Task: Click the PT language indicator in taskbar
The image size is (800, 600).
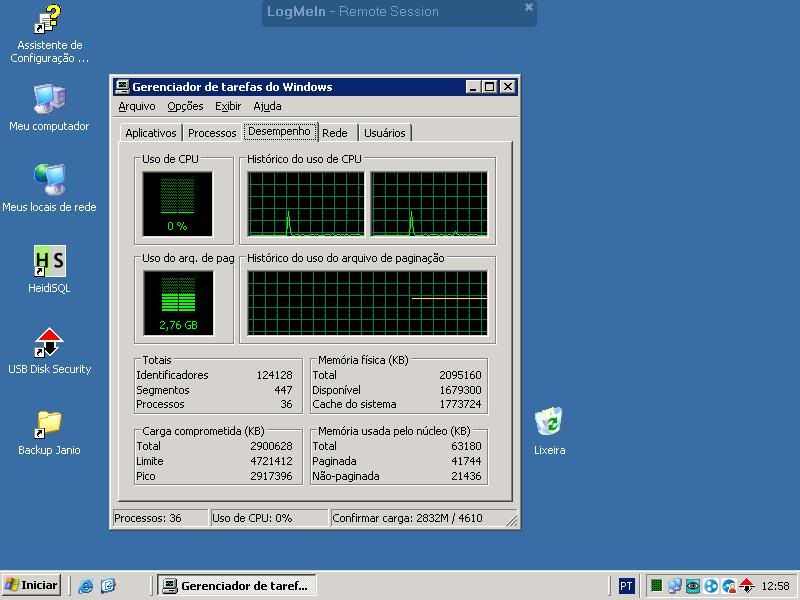Action: 626,586
